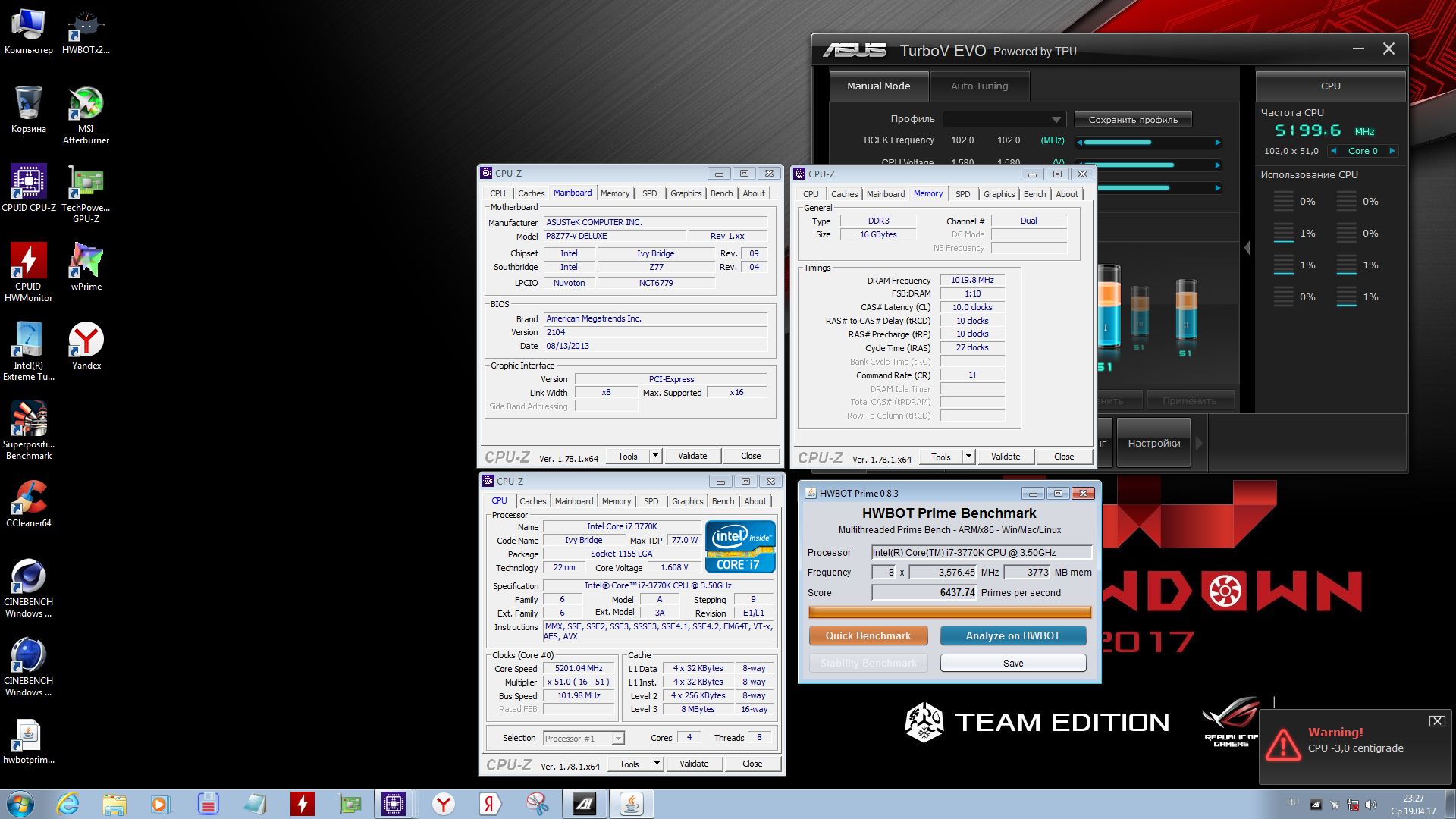Click the Processor name field in HWBOT Prime
The height and width of the screenshot is (819, 1456).
(981, 552)
